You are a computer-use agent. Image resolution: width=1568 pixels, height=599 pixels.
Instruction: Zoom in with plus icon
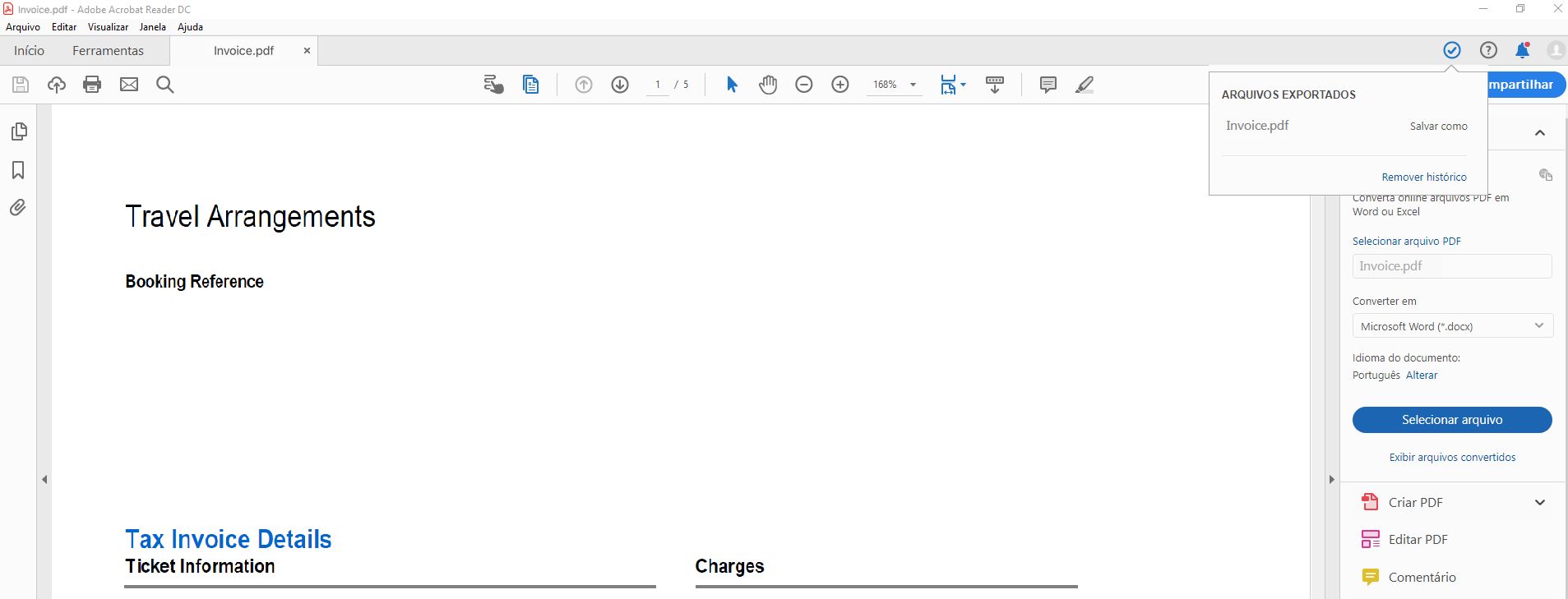(840, 85)
